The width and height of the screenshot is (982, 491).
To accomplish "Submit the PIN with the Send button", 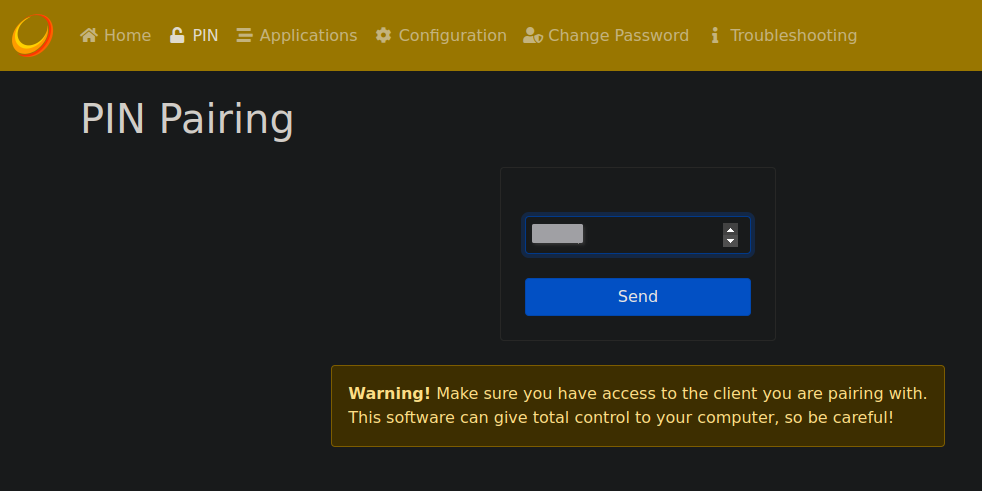I will [x=638, y=297].
